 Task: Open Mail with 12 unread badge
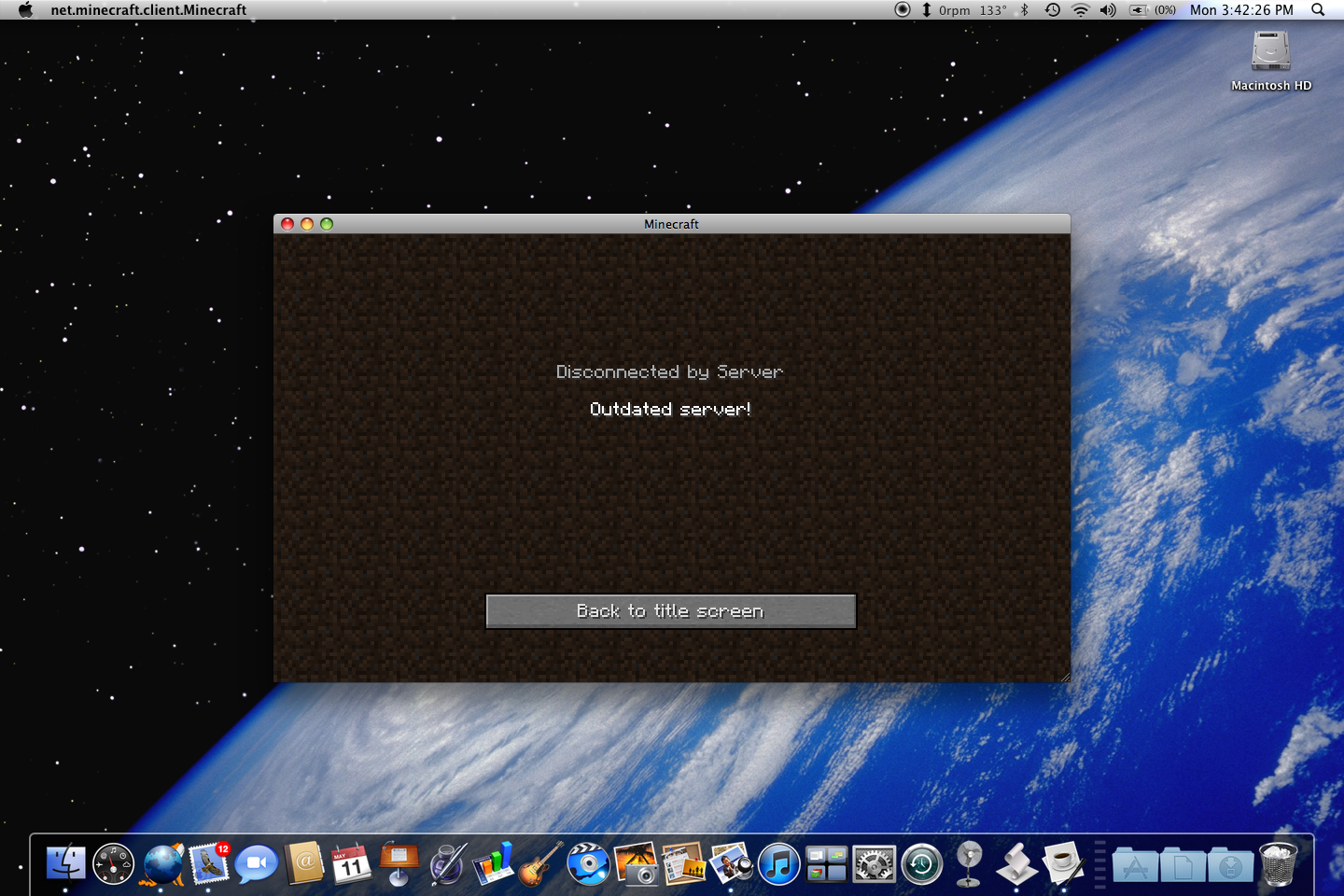point(209,863)
